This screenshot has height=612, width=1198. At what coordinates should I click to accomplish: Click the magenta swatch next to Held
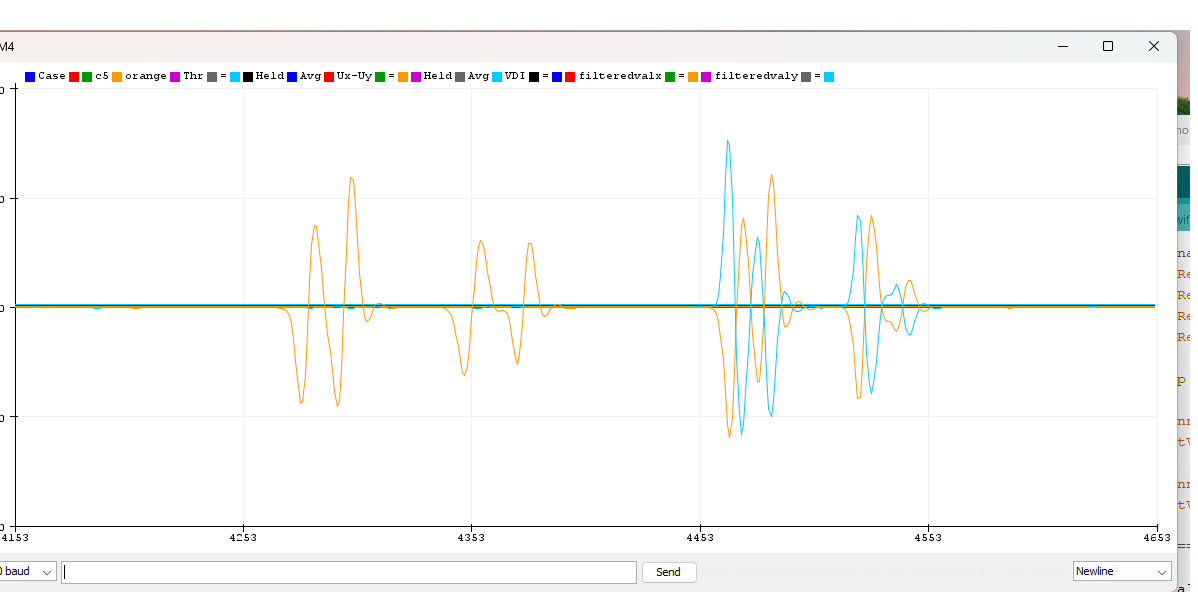pyautogui.click(x=416, y=76)
